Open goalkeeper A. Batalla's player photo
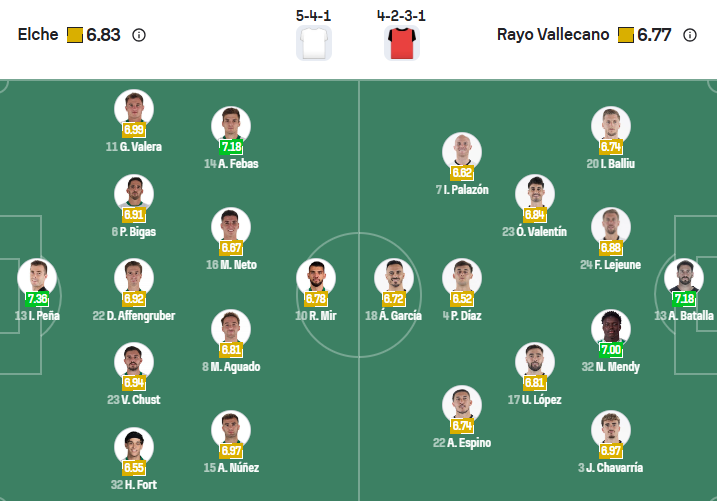The height and width of the screenshot is (501, 717). (x=684, y=277)
